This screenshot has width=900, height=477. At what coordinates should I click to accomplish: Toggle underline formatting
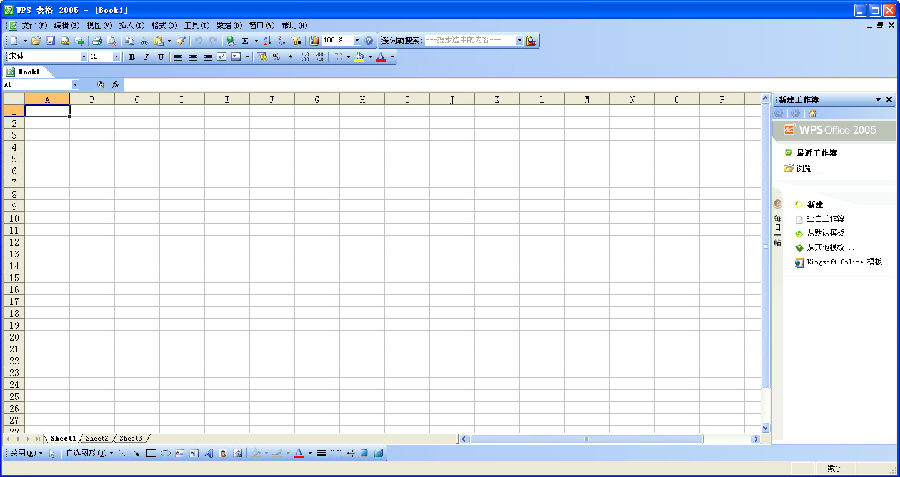point(160,57)
